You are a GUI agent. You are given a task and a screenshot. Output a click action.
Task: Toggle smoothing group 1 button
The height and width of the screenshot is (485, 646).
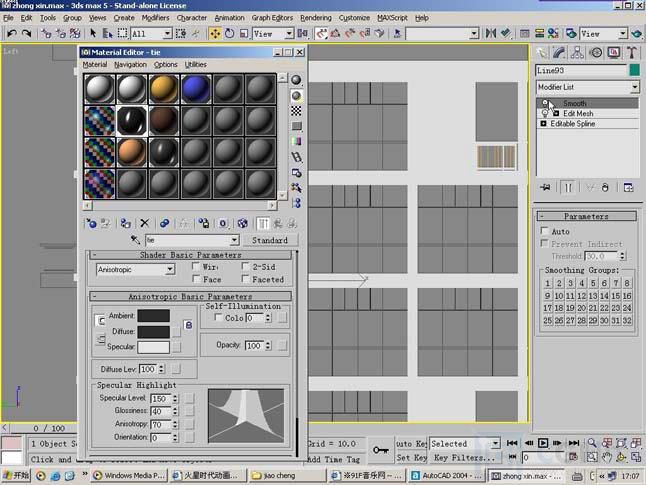(548, 283)
